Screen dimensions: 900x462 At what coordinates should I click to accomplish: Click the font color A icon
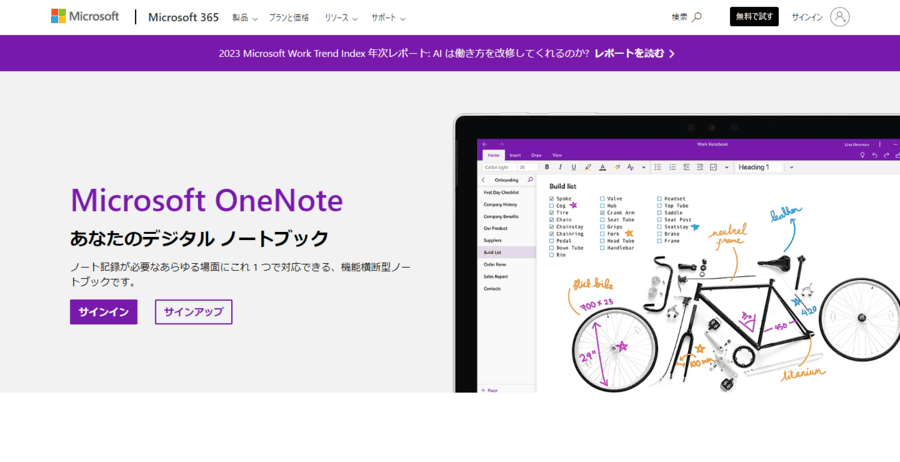pos(602,167)
